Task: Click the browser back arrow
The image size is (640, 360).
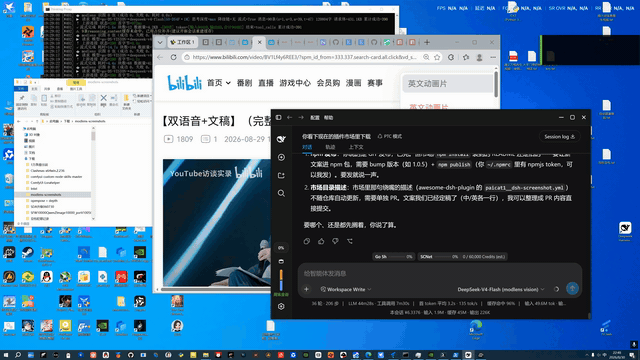Action: 160,58
